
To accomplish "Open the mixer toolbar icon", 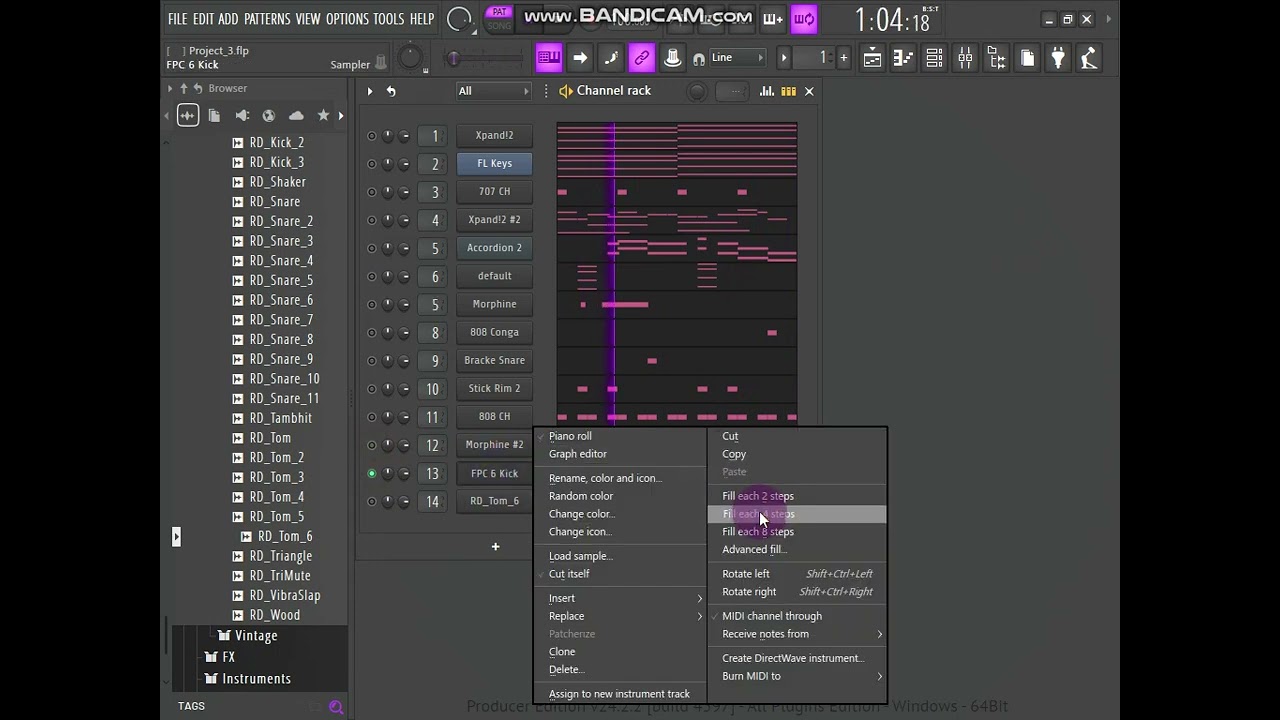I will pyautogui.click(x=965, y=58).
